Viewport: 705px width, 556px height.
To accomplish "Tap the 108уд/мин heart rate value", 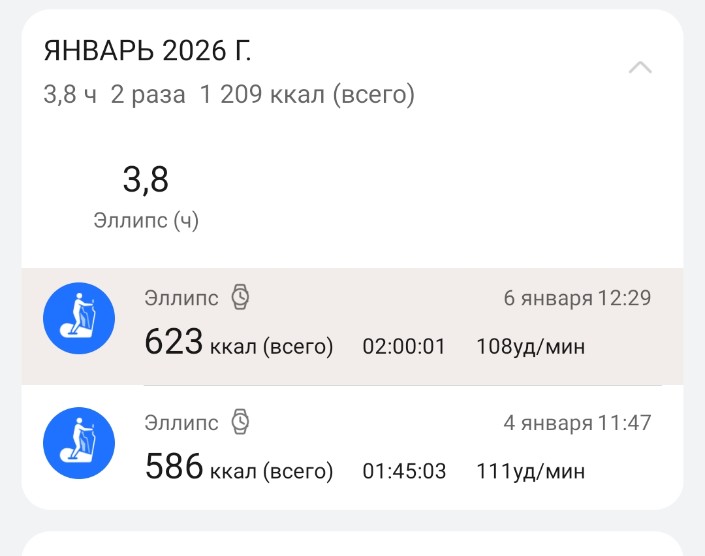I will pyautogui.click(x=532, y=347).
